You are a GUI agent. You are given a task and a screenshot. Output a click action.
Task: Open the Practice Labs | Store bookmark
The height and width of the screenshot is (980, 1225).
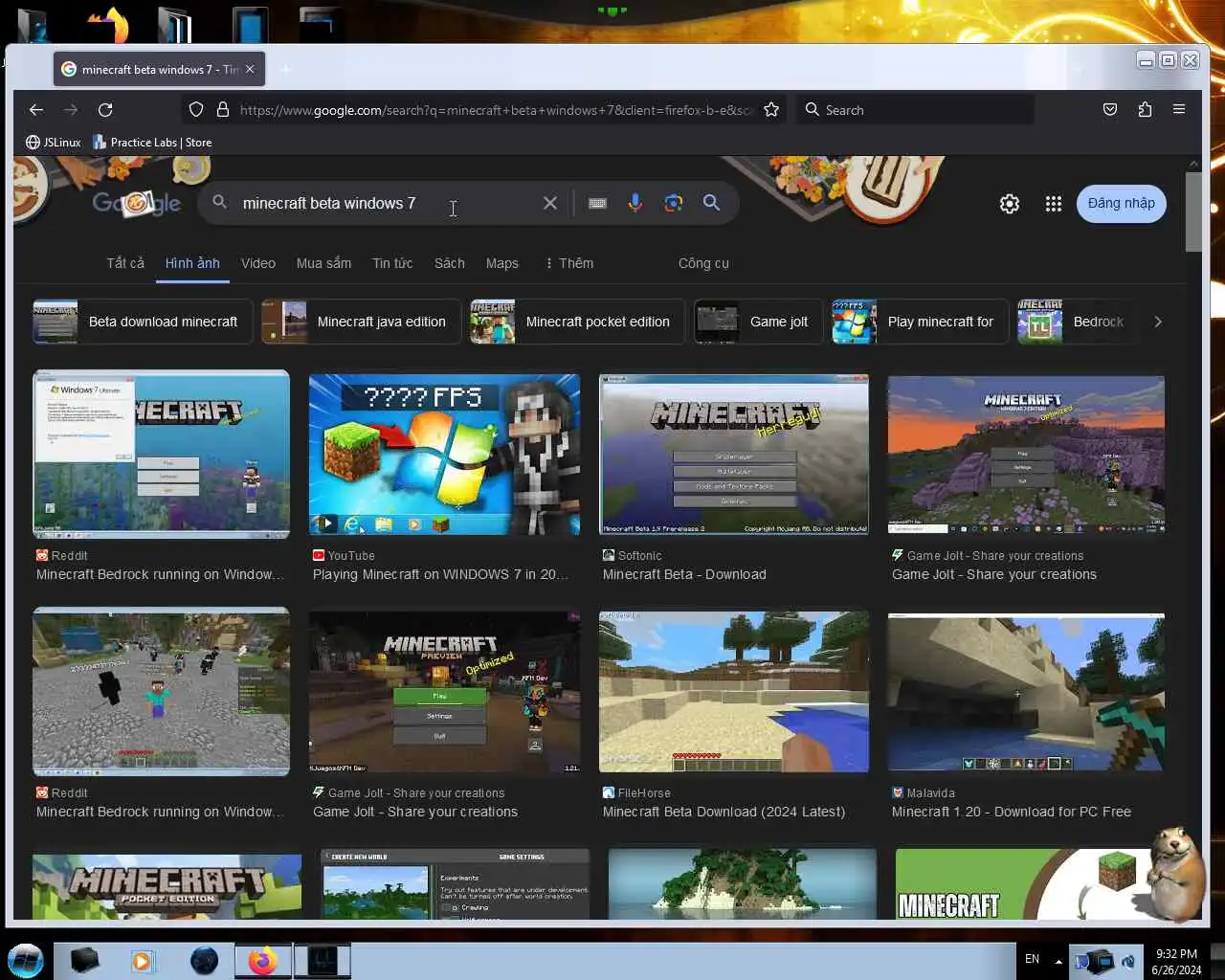152,143
